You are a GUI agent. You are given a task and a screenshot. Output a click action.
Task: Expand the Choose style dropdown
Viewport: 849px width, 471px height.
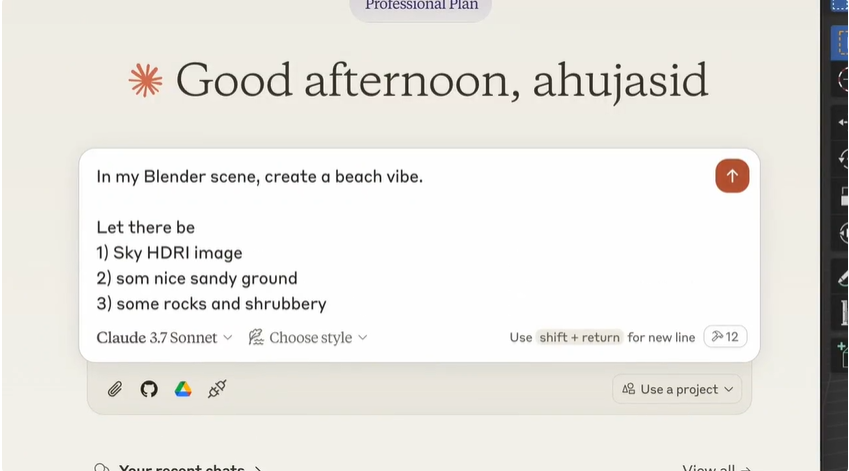308,338
